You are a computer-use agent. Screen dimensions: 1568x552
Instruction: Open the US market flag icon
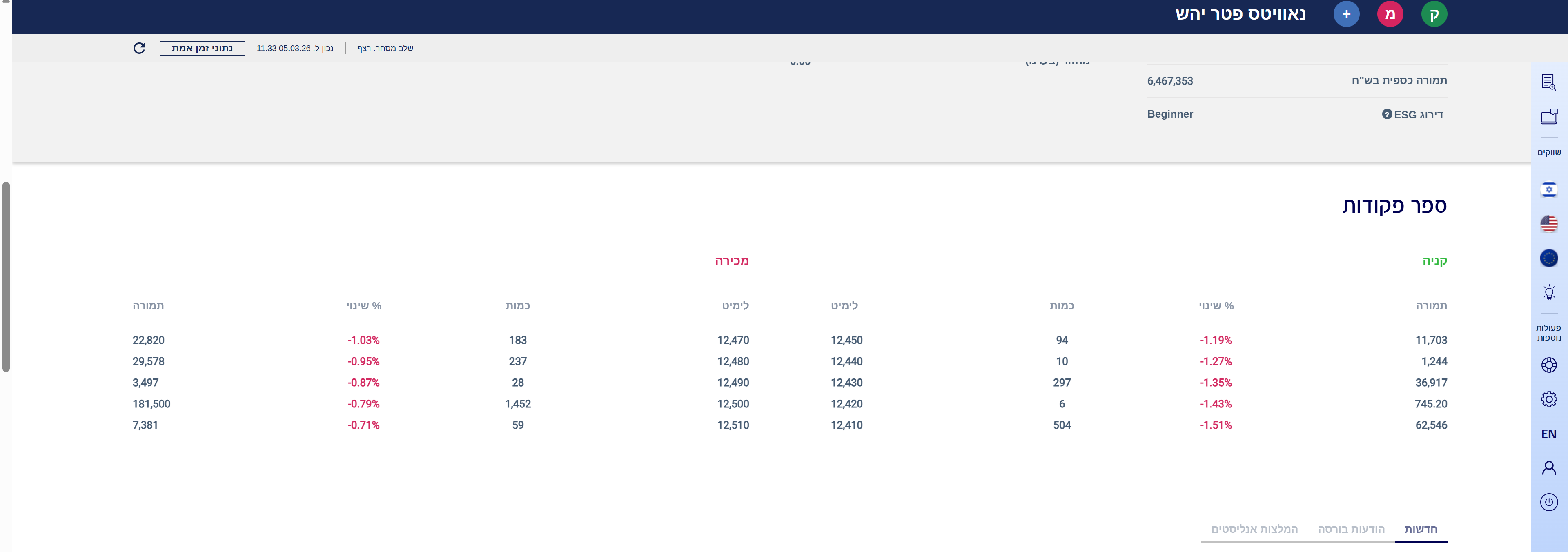pyautogui.click(x=1548, y=224)
